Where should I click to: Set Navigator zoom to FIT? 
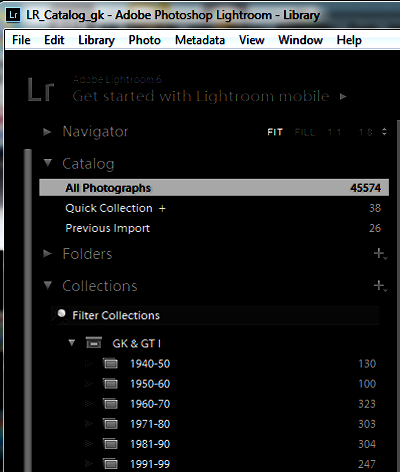coord(275,132)
